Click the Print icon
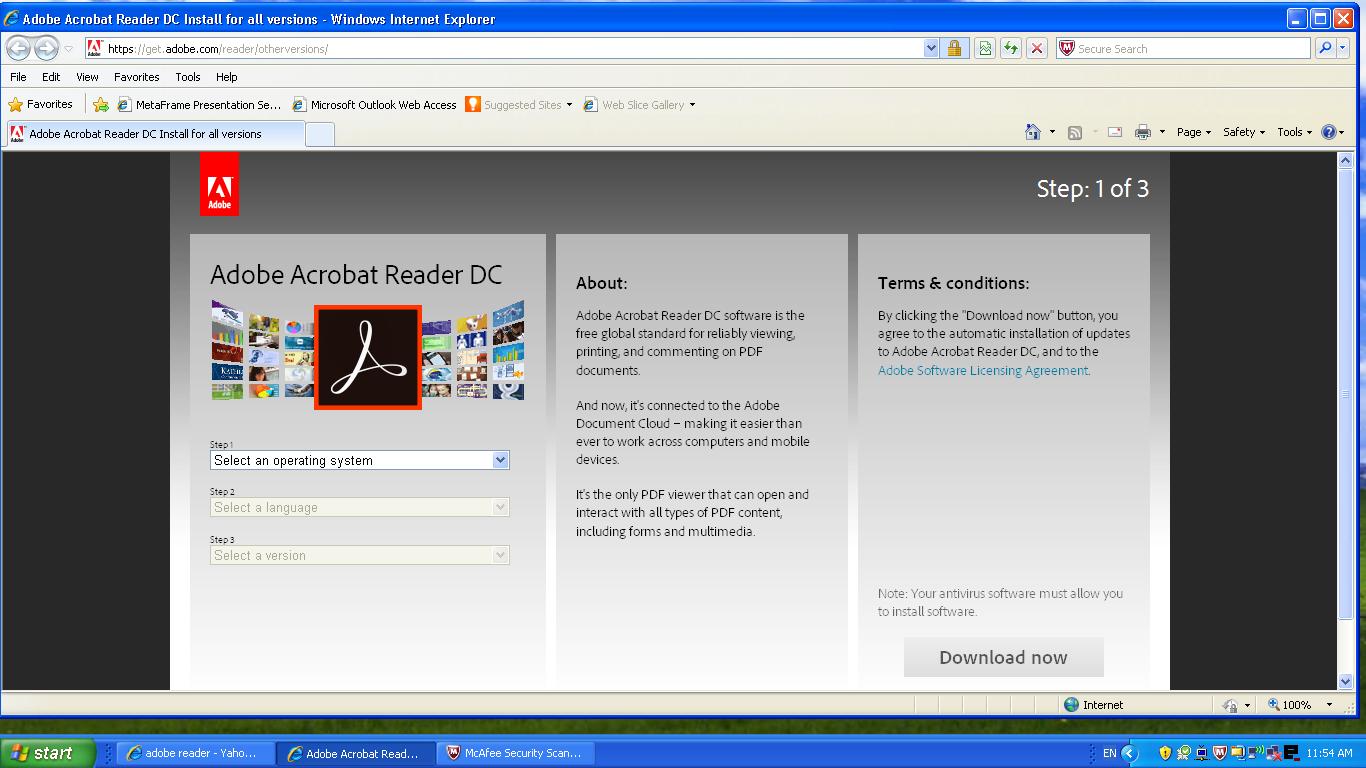This screenshot has width=1366, height=768. point(1143,132)
